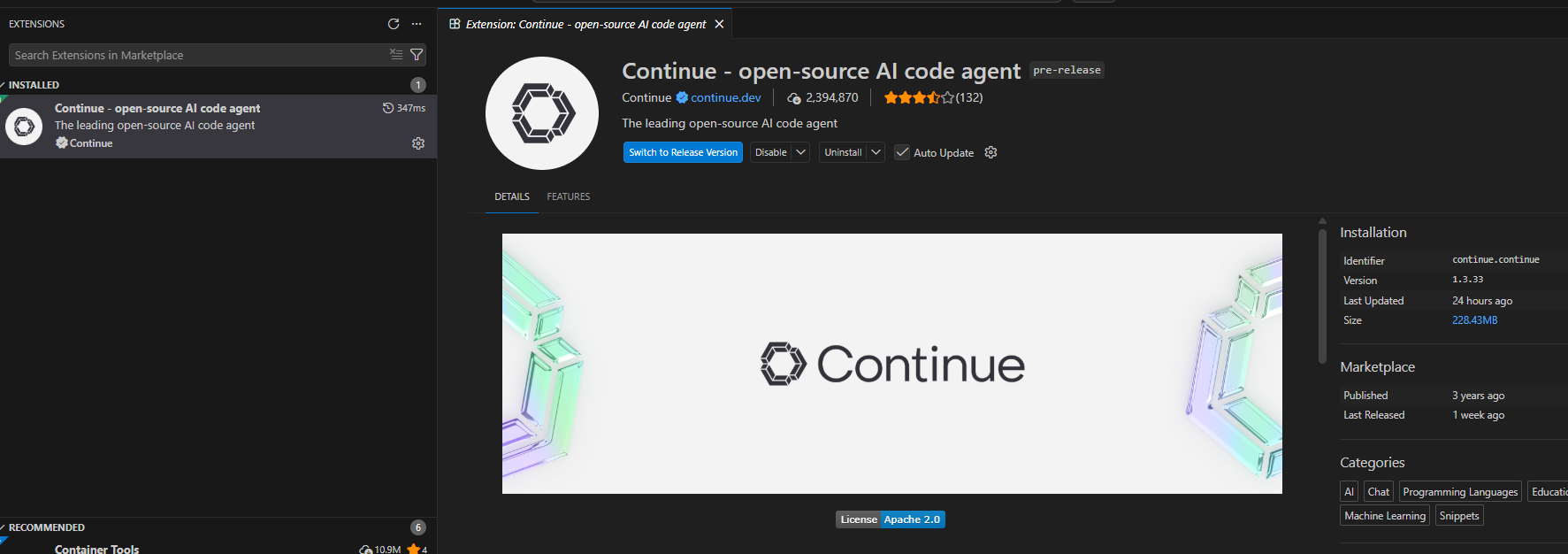
Task: Open Uninstall dropdown arrow
Action: [876, 152]
